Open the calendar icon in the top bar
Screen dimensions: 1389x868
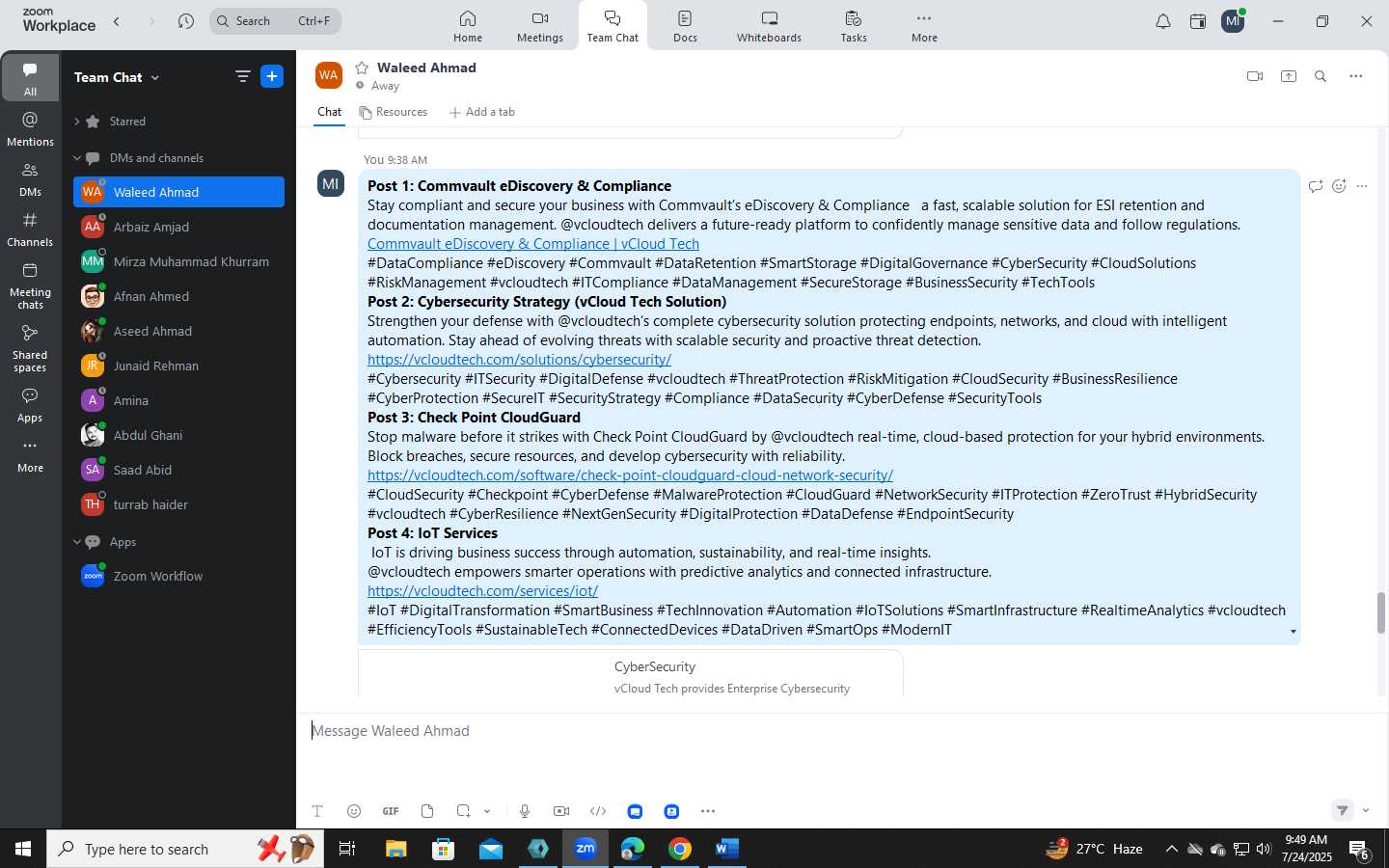click(x=1198, y=21)
